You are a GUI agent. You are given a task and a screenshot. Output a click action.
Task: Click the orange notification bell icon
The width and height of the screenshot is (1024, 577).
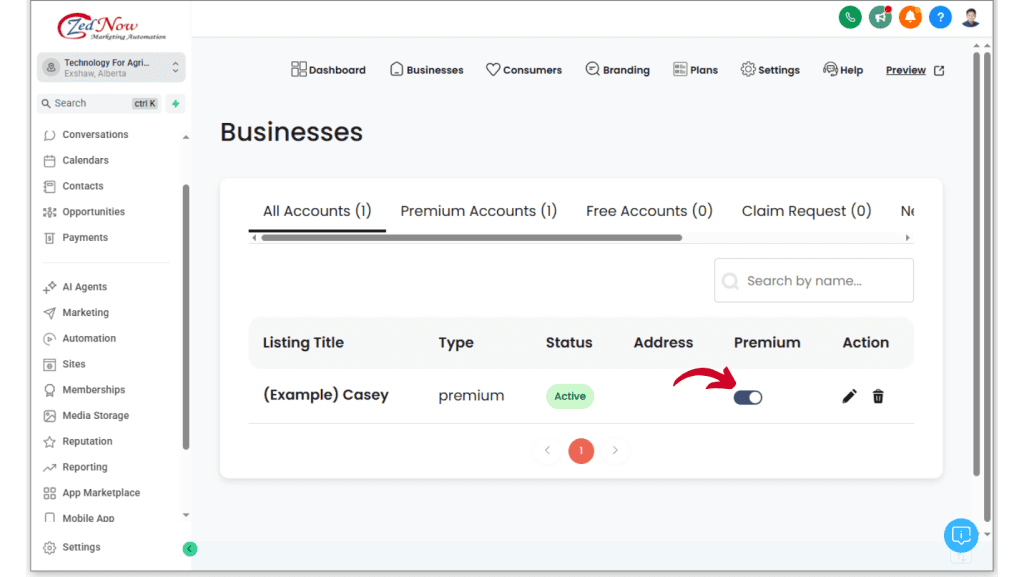tap(910, 17)
